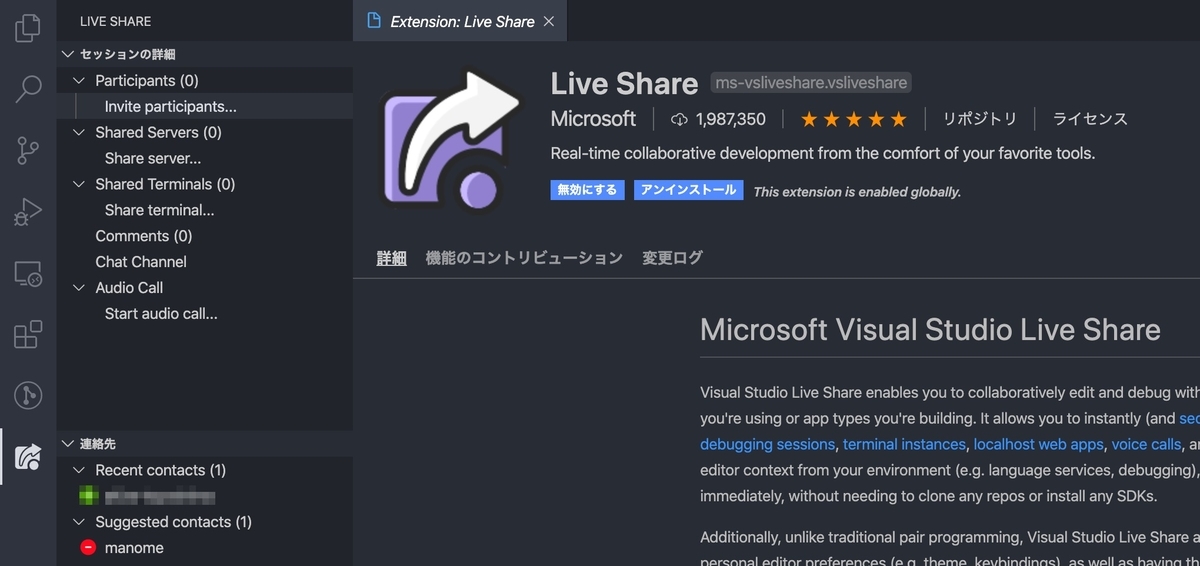The width and height of the screenshot is (1200, 566).
Task: Open the Source Control view icon
Action: point(28,151)
